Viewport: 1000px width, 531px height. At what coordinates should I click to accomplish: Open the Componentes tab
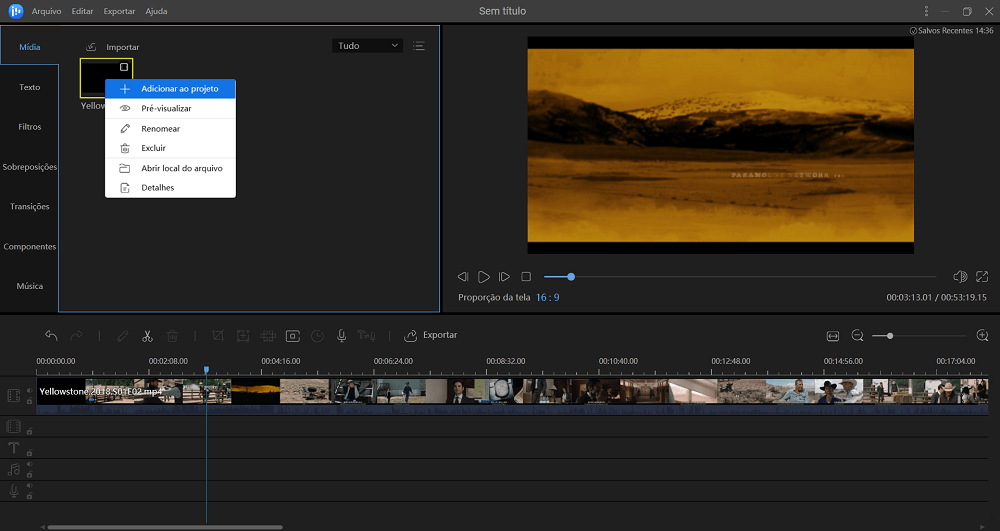tap(29, 247)
